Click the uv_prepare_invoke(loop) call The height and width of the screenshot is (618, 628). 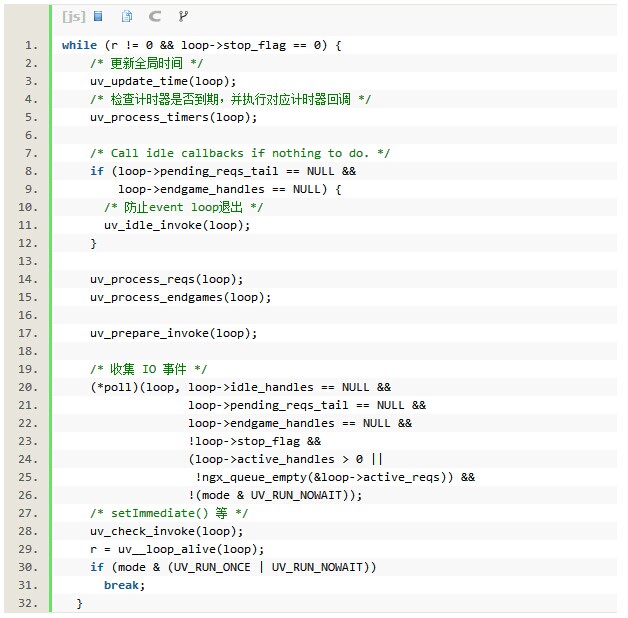click(173, 333)
